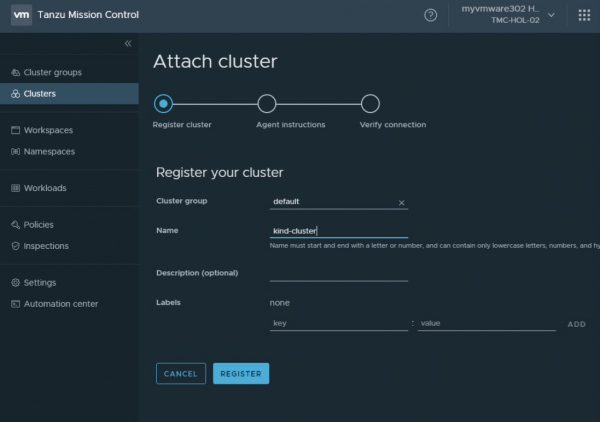Click the Settings sidebar icon
This screenshot has width=600, height=422.
point(15,283)
